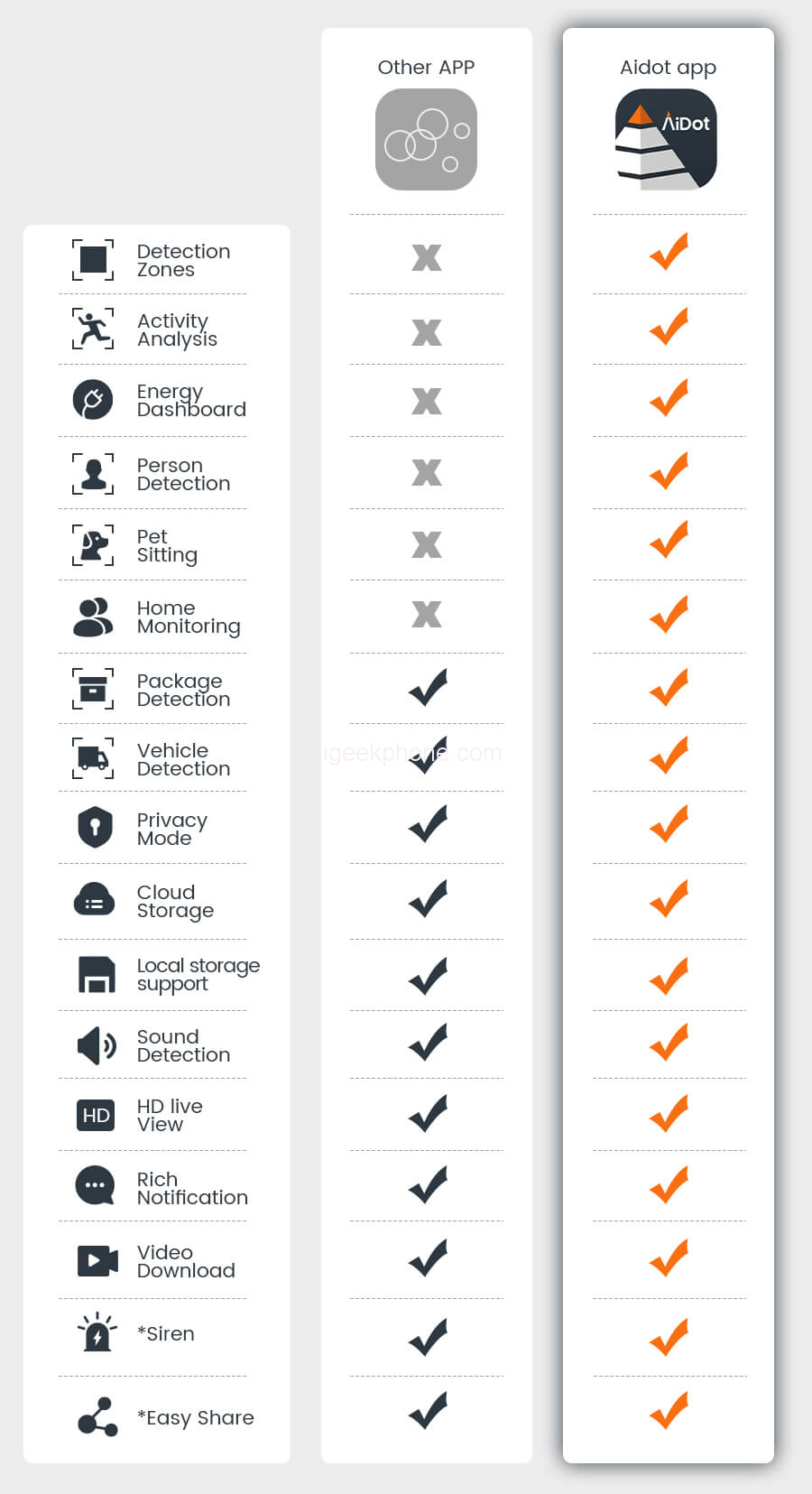Click dark checkmark for Package Detection
This screenshot has width=812, height=1494.
428,688
